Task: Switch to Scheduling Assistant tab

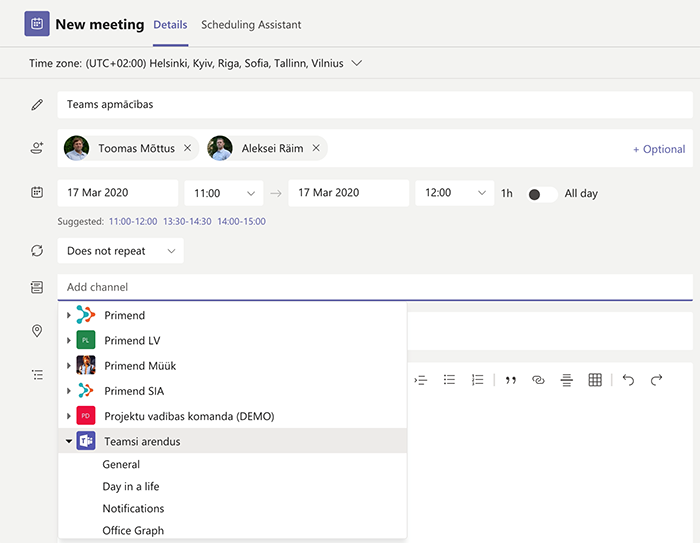Action: (x=251, y=25)
